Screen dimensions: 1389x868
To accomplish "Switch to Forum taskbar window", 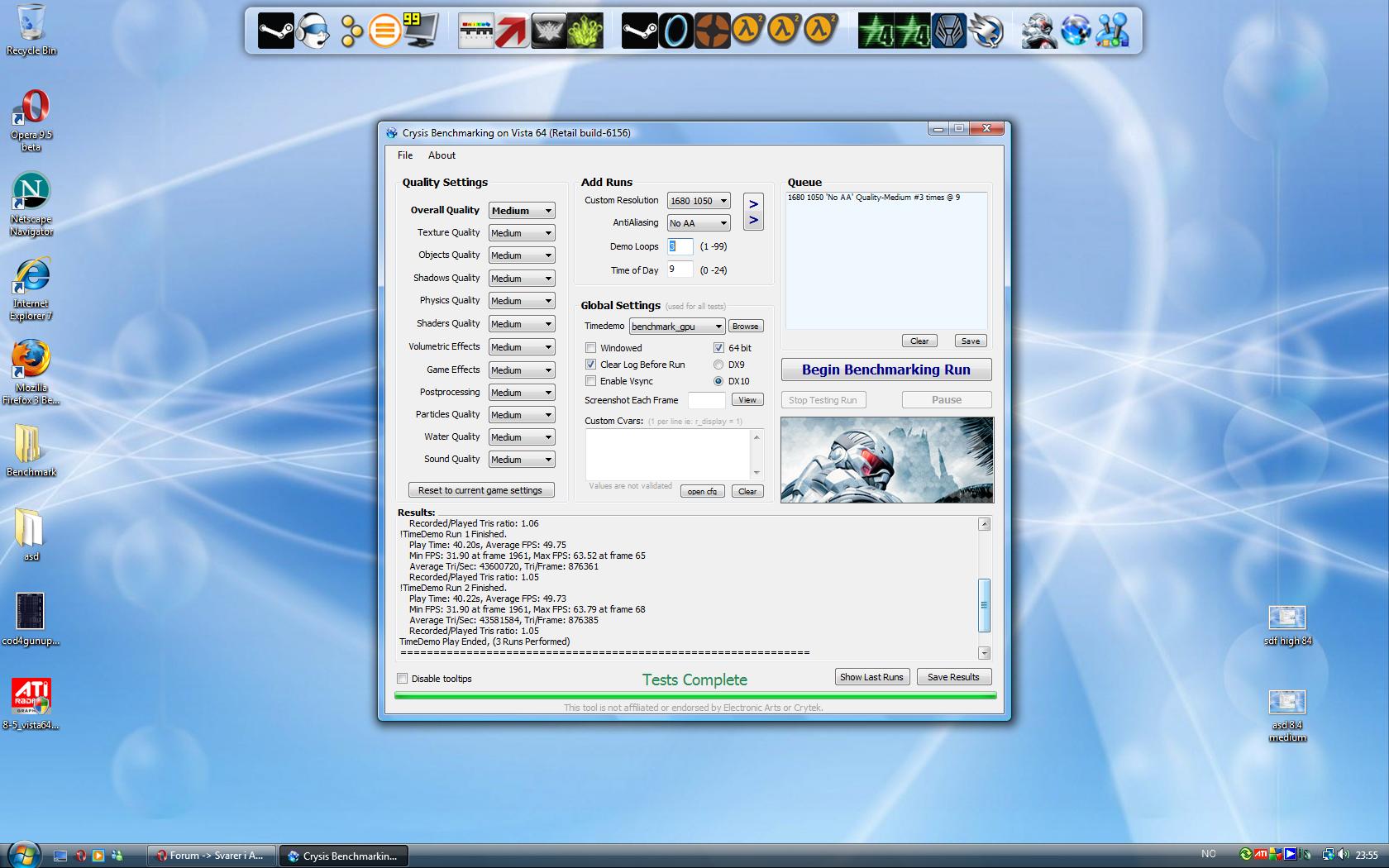I will click(212, 856).
